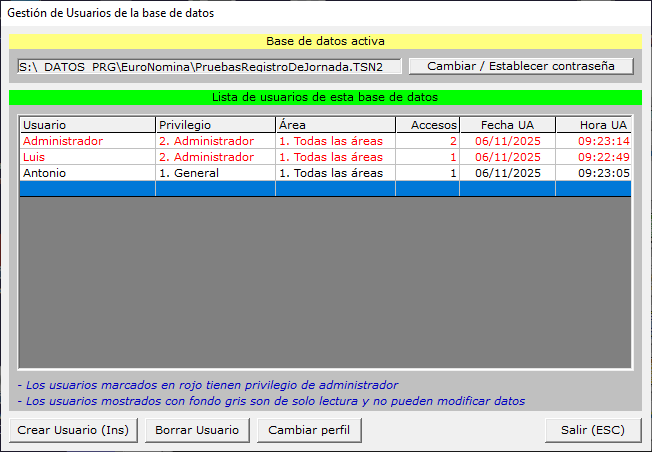Click the Área column header
652x452 pixels.
tap(335, 125)
